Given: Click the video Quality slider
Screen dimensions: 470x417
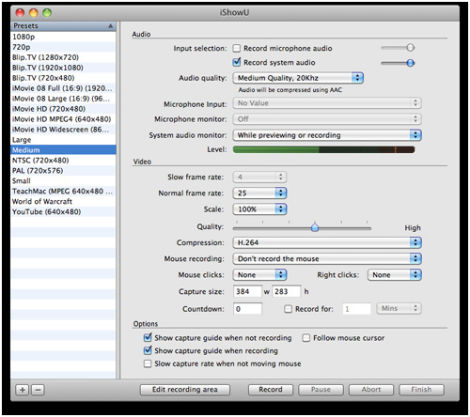Looking at the screenshot, I should pos(302,228).
